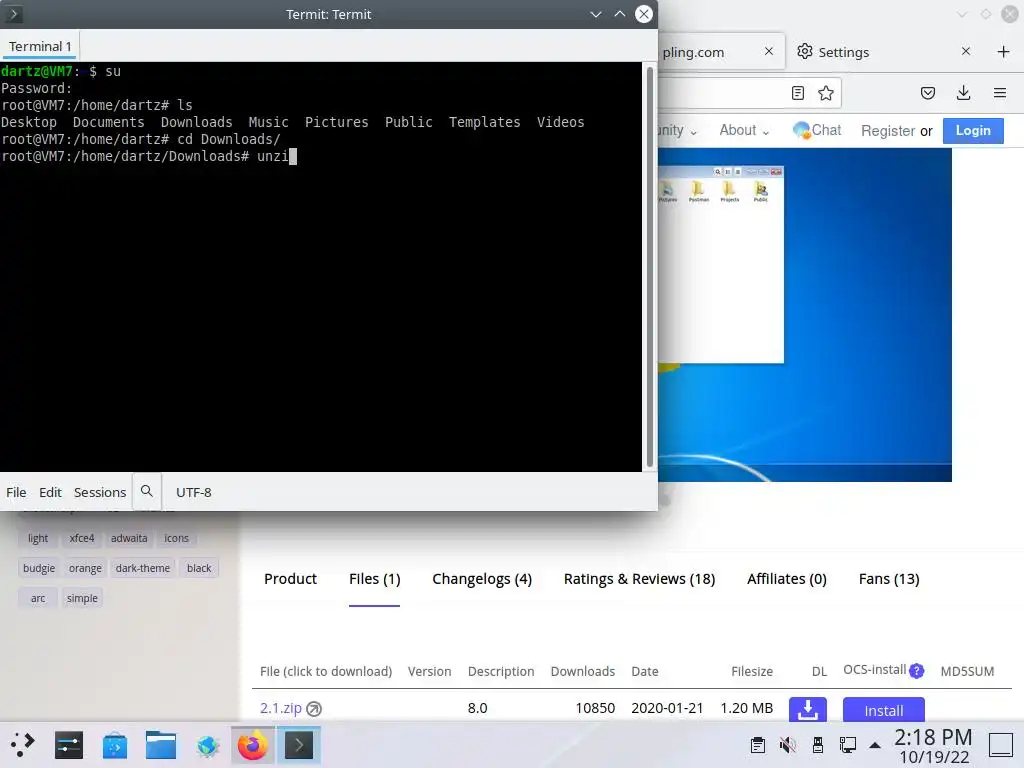Click the adwaita tag
The height and width of the screenshot is (768, 1024).
(x=129, y=538)
